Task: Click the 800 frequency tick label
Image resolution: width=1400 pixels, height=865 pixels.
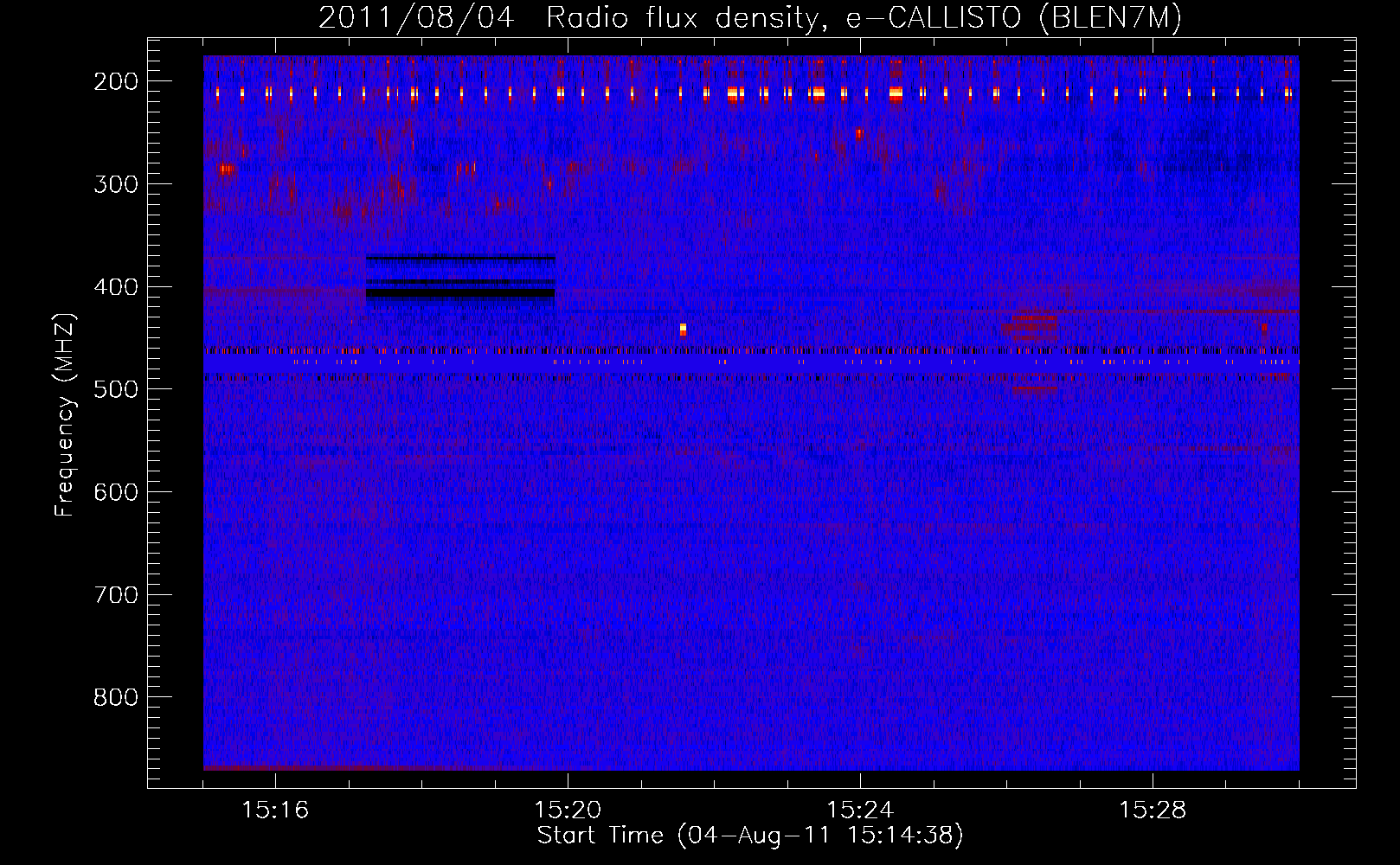Action: (116, 697)
